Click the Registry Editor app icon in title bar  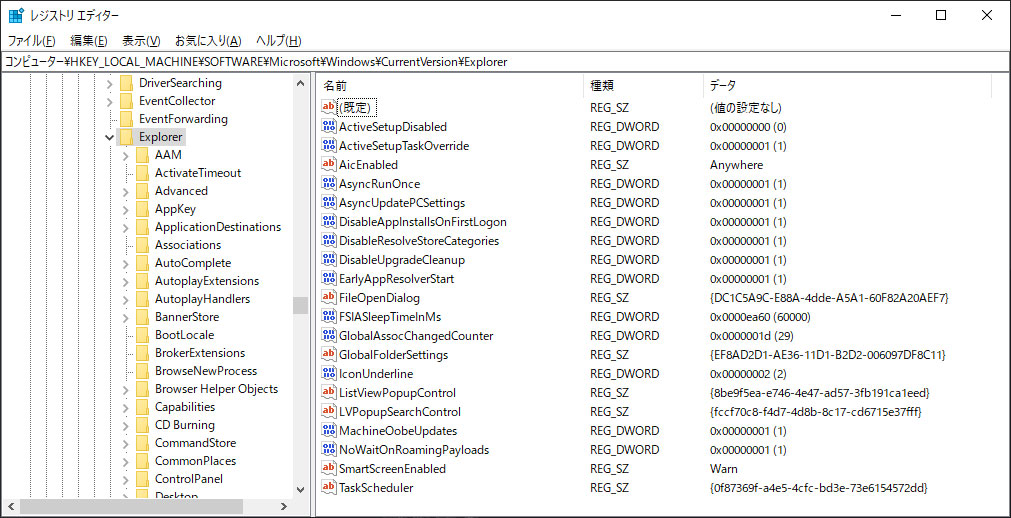pyautogui.click(x=16, y=15)
